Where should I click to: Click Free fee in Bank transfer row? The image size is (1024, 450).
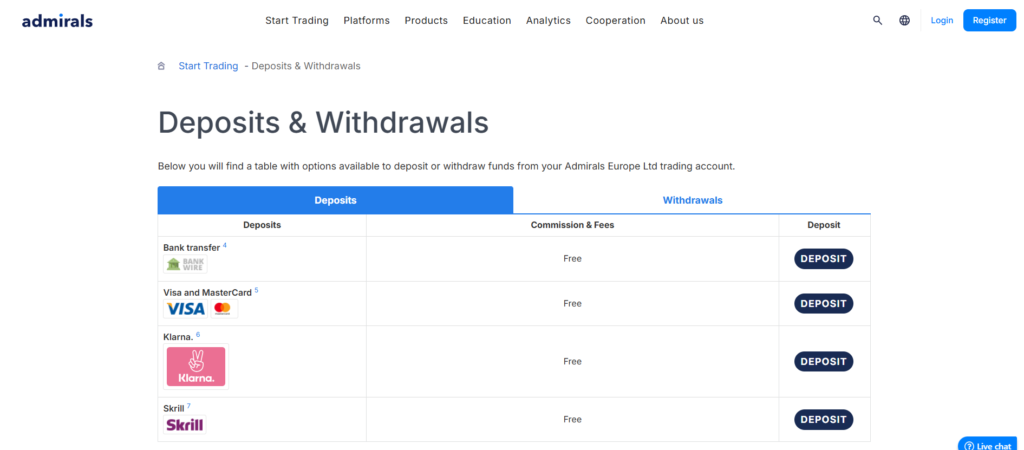coord(572,259)
